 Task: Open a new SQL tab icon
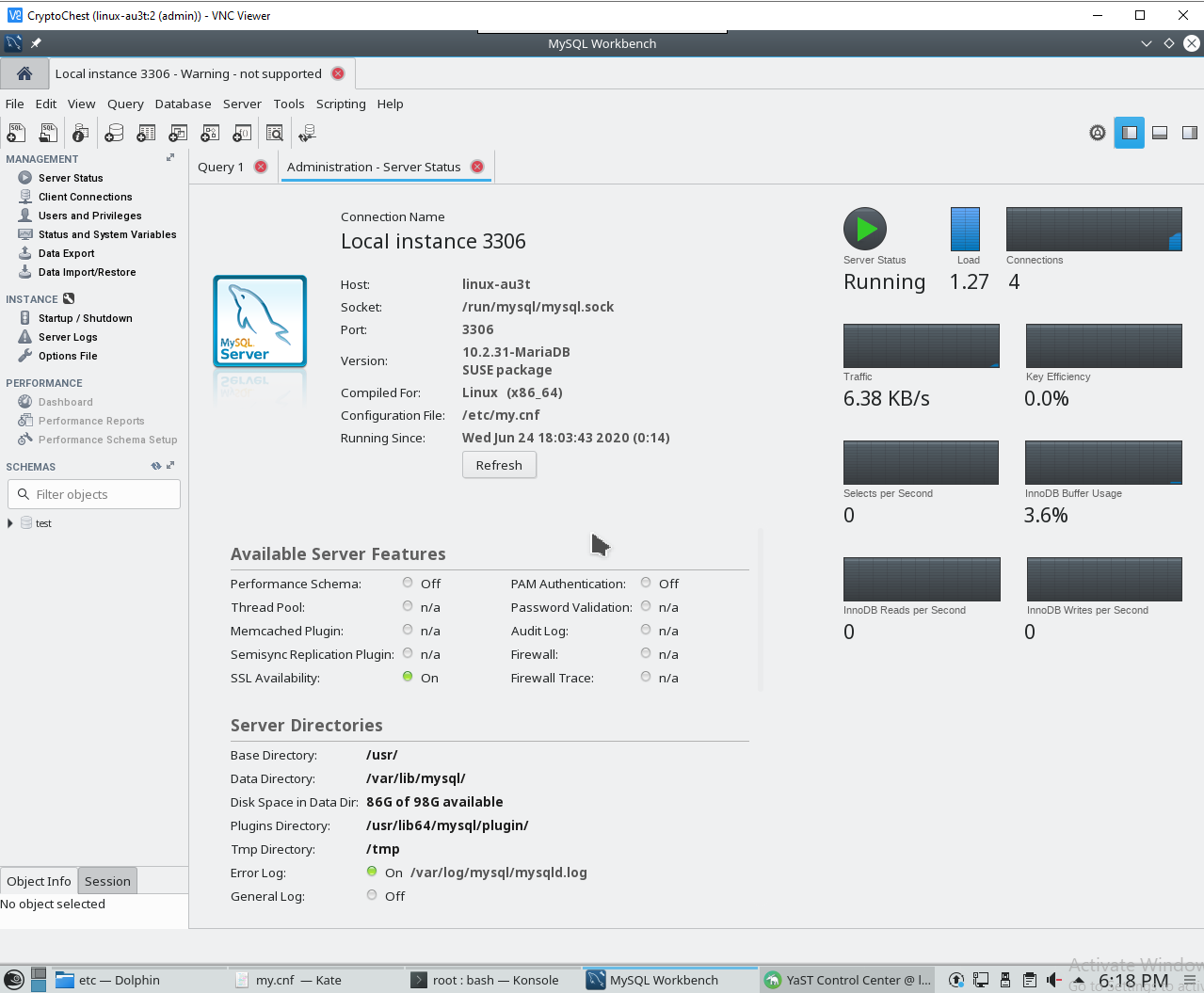point(16,133)
